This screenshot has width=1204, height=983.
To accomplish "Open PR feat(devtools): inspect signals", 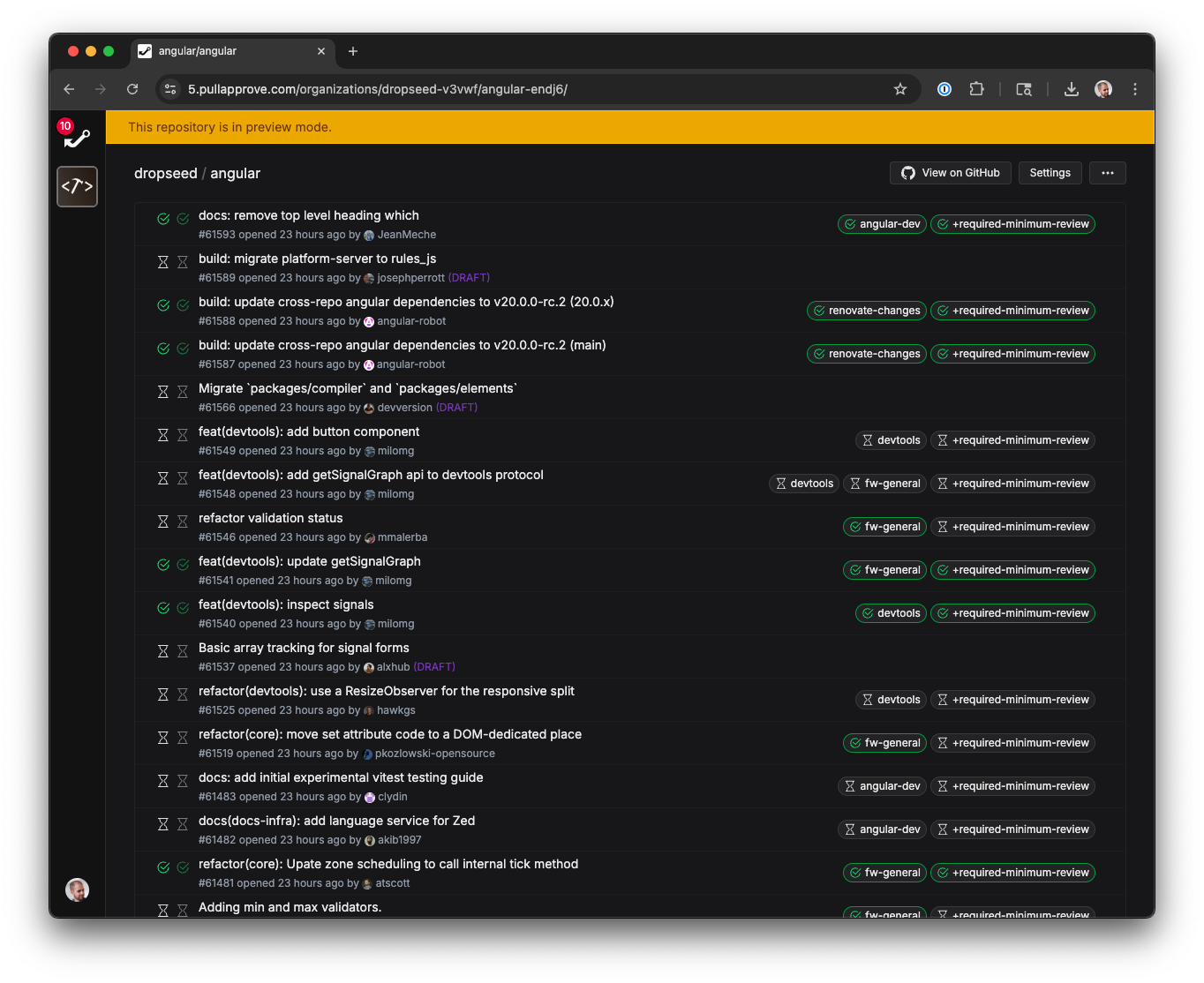I will click(286, 604).
